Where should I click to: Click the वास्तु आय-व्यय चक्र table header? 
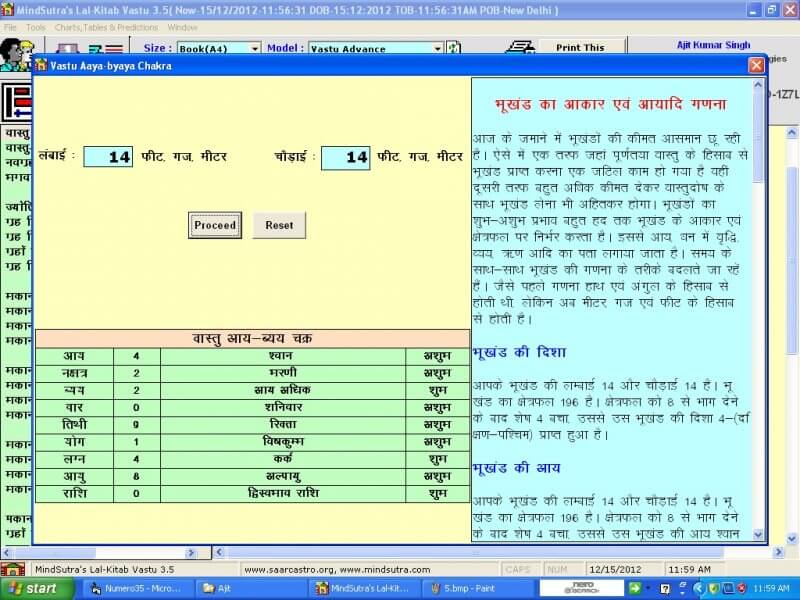pyautogui.click(x=252, y=338)
